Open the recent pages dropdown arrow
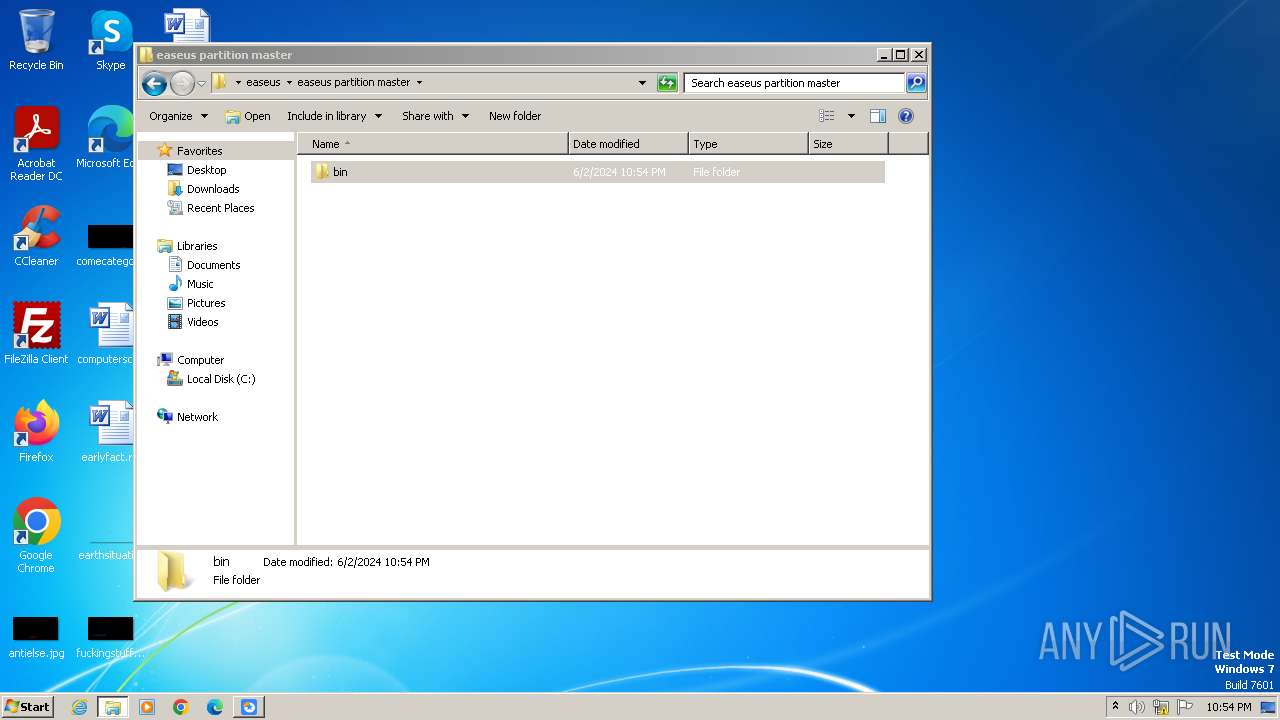1280x720 pixels. [201, 83]
